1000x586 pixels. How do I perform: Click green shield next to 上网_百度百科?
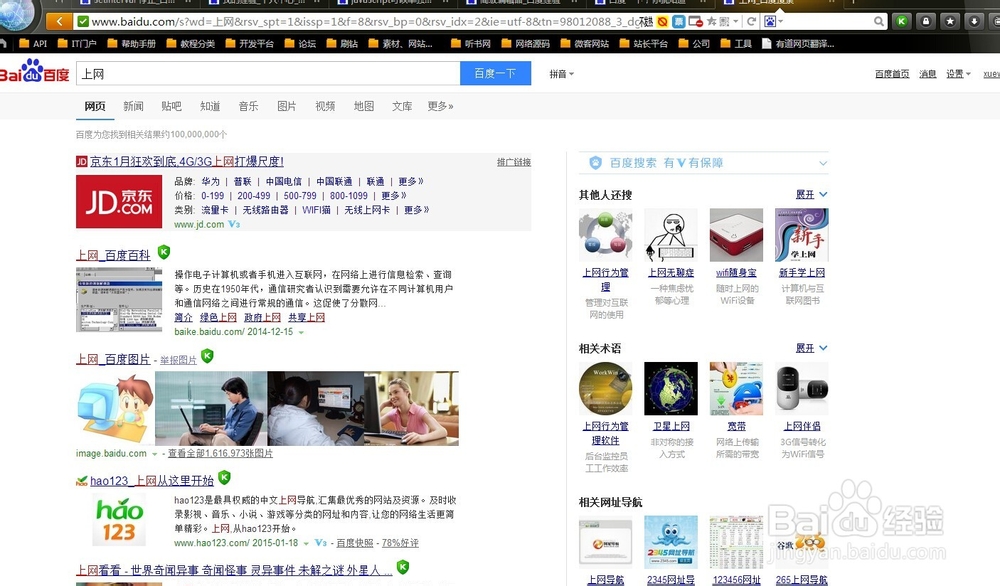(164, 253)
